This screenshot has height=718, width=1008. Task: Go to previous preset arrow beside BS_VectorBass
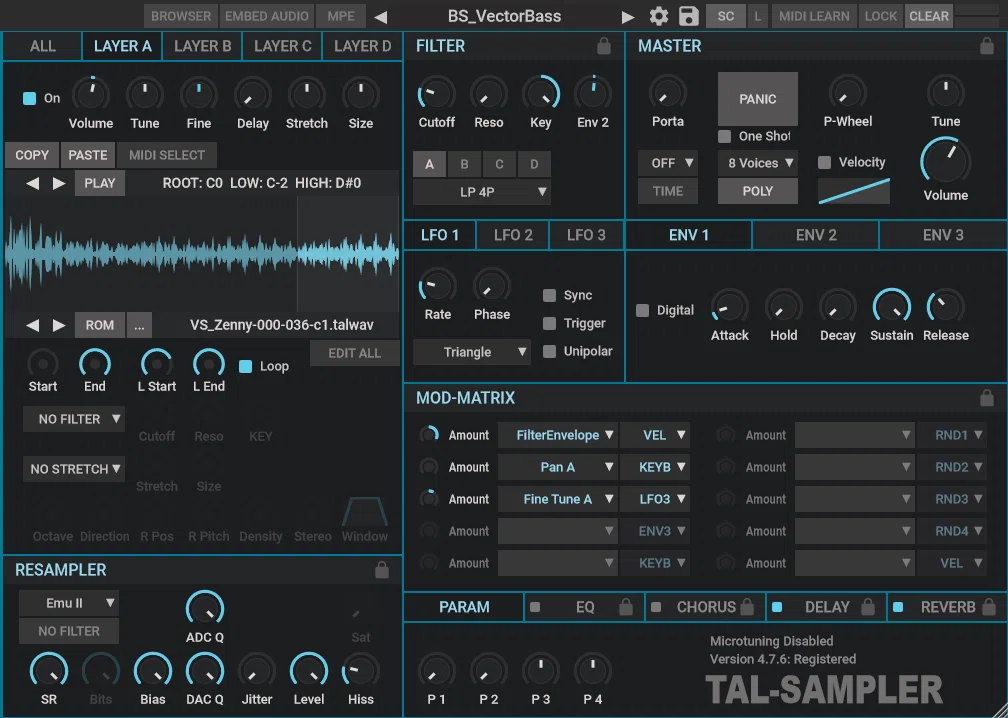[381, 17]
